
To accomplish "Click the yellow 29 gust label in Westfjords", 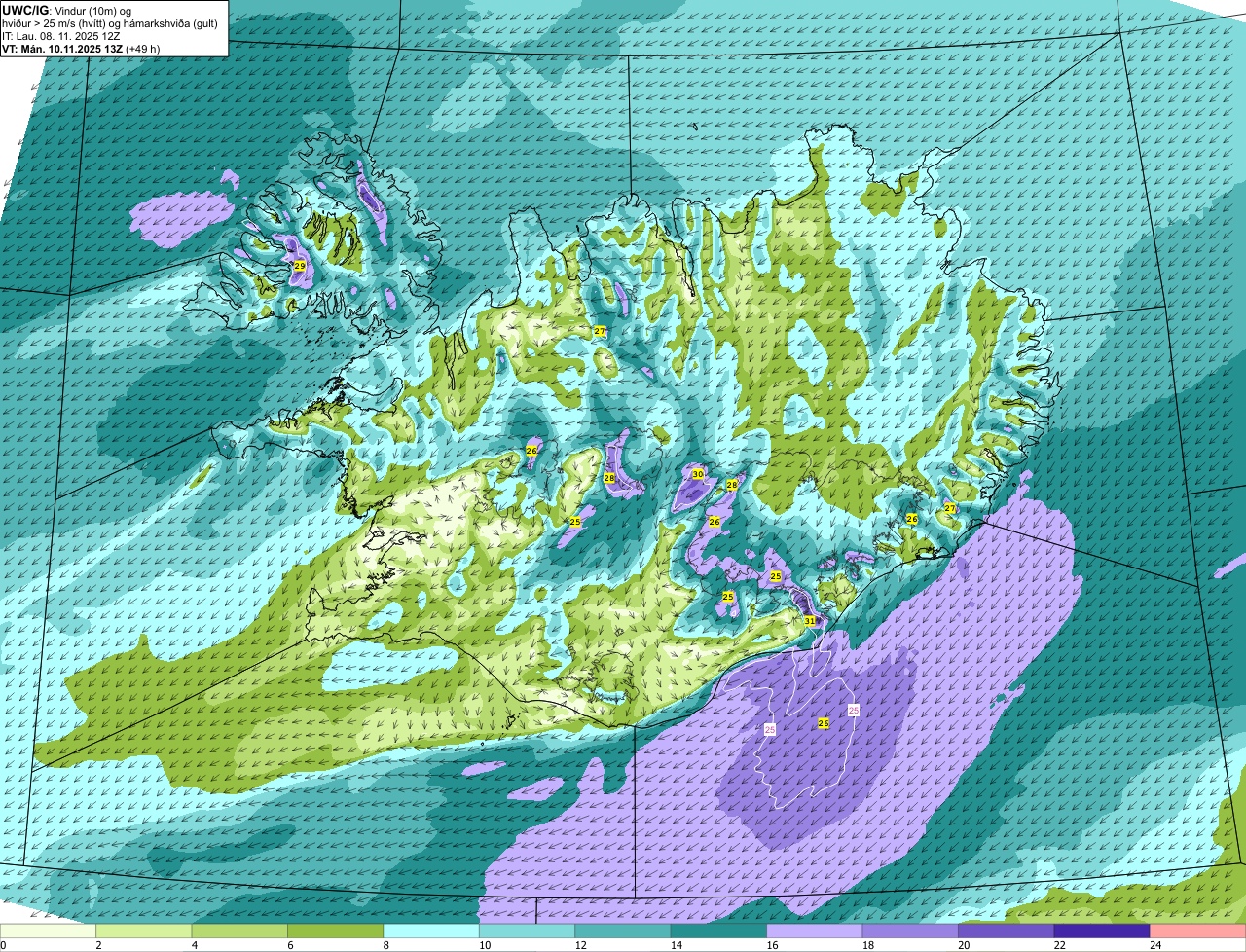I will click(300, 266).
